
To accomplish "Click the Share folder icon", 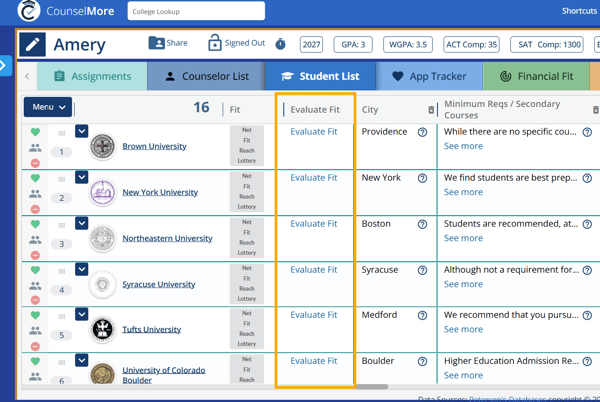I will click(156, 43).
